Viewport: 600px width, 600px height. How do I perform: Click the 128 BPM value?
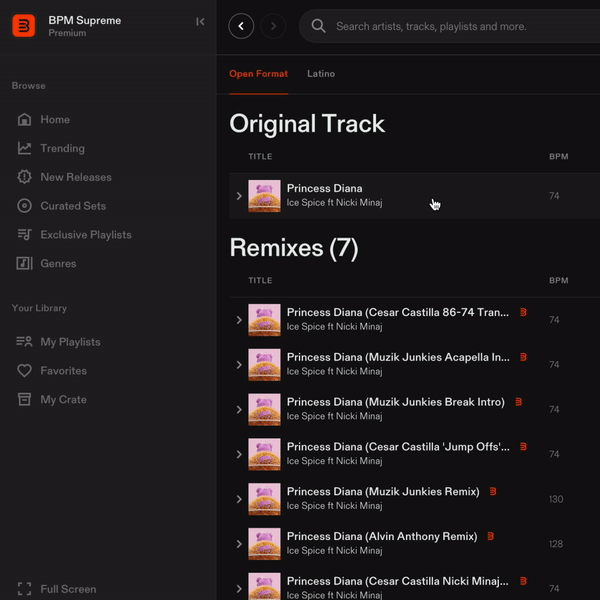(x=556, y=544)
